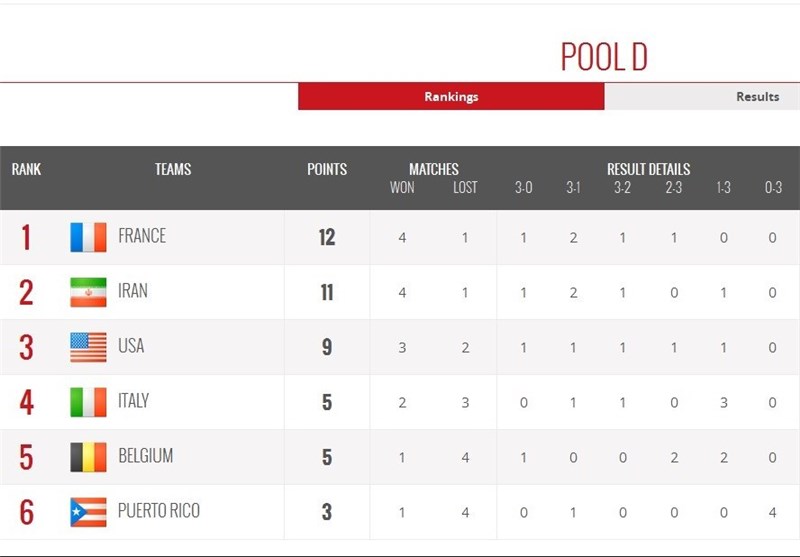Open the BELGIUM team link
The width and height of the screenshot is (800, 557).
(145, 456)
